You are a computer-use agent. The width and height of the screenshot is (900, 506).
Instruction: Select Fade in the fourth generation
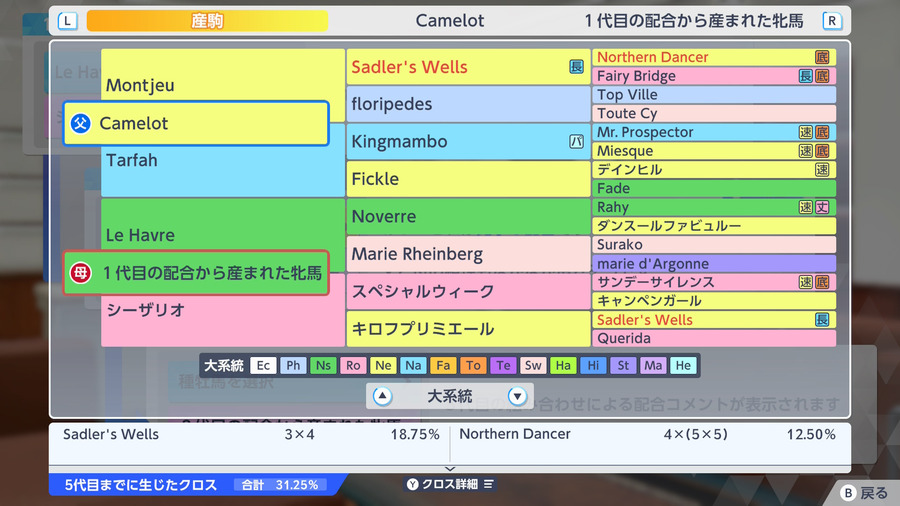click(x=714, y=188)
